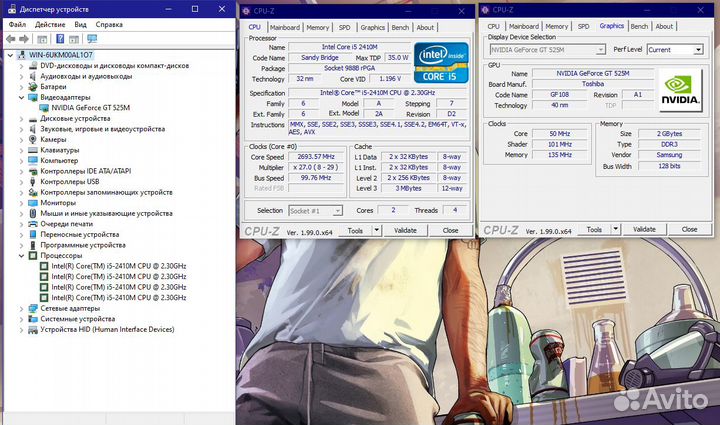This screenshot has height=425, width=720.
Task: Click the GPU Memory Size value 2 GBytes
Action: [669, 134]
